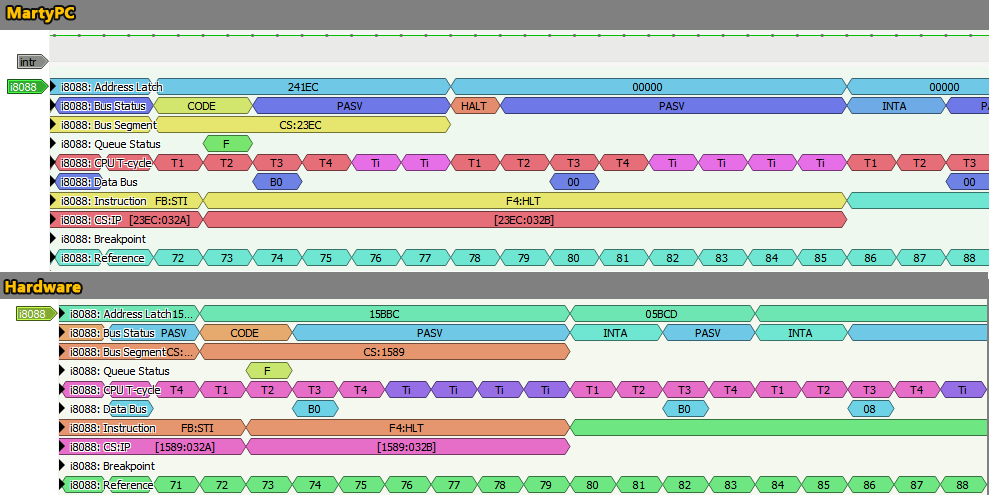Select reference 71 block in Hardware

click(x=176, y=484)
